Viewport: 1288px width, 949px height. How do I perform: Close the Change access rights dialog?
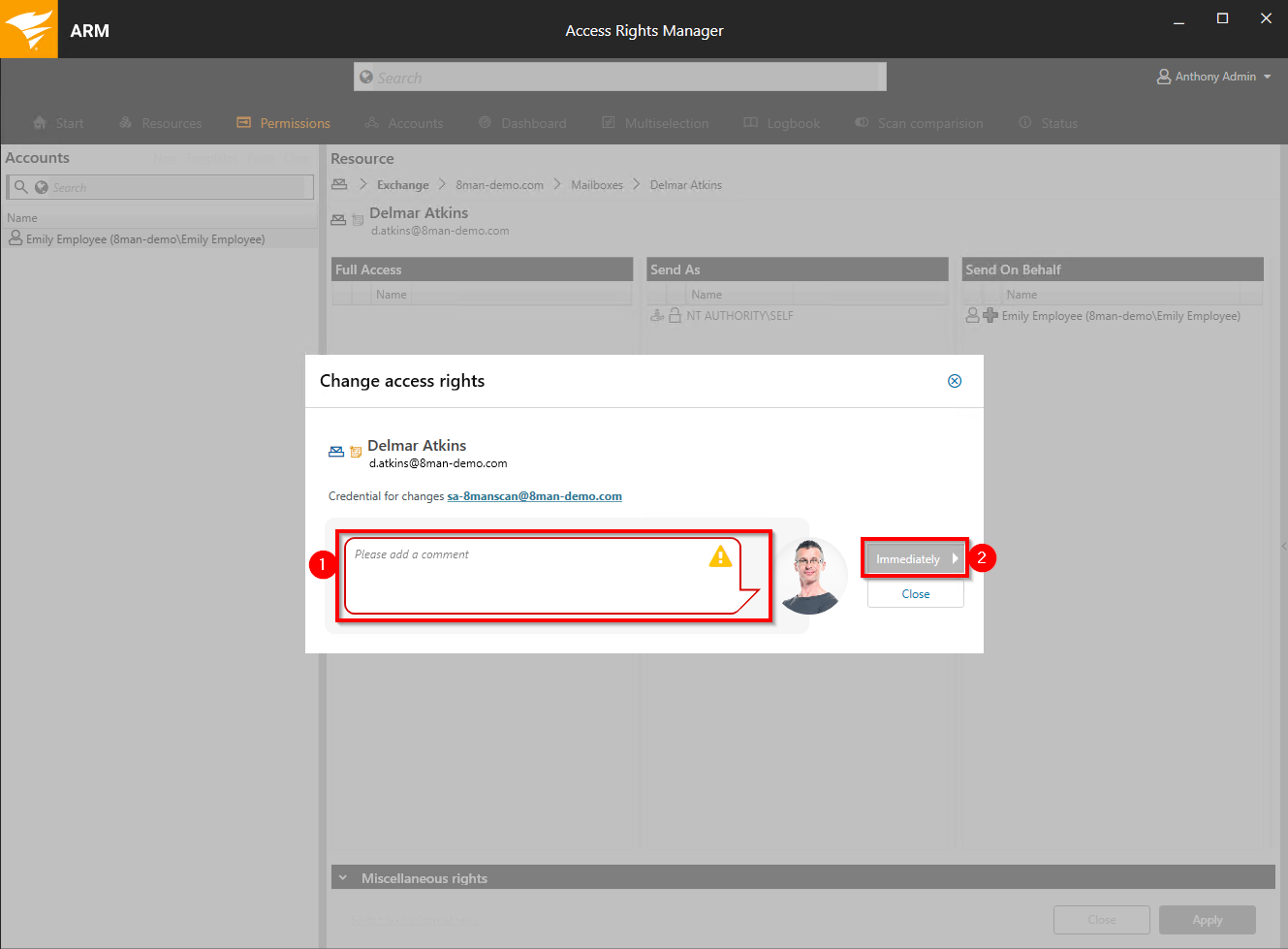click(x=954, y=381)
